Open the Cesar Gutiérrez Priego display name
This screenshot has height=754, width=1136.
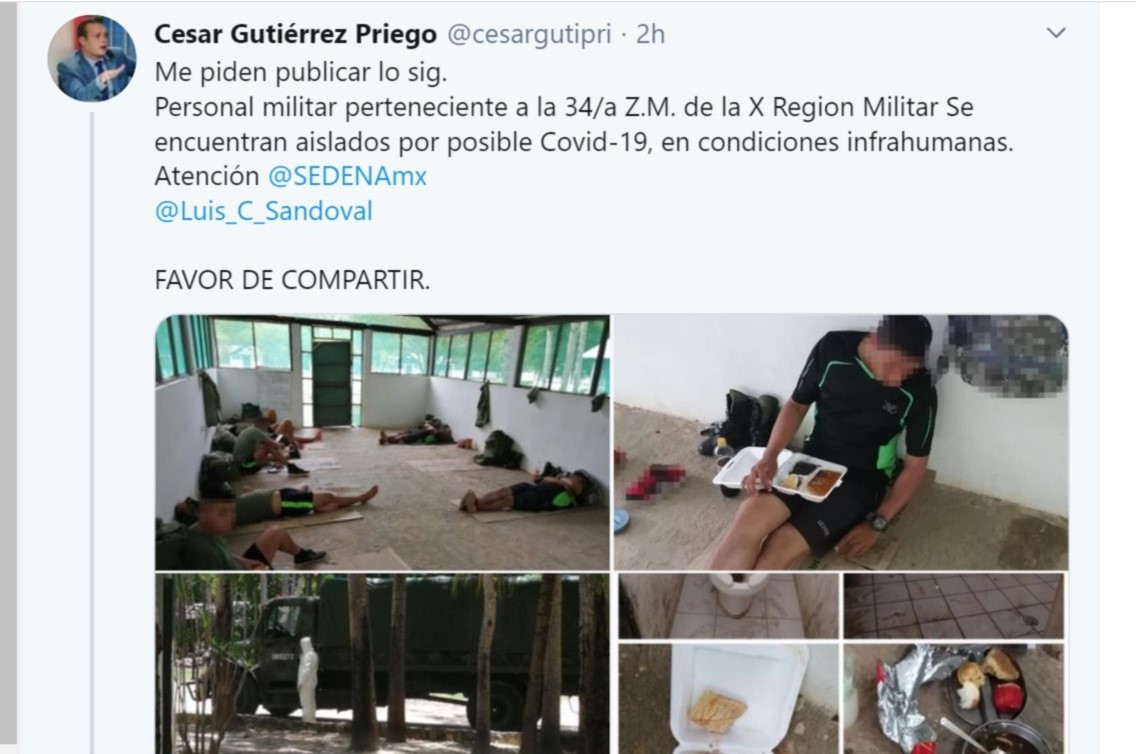pos(296,34)
